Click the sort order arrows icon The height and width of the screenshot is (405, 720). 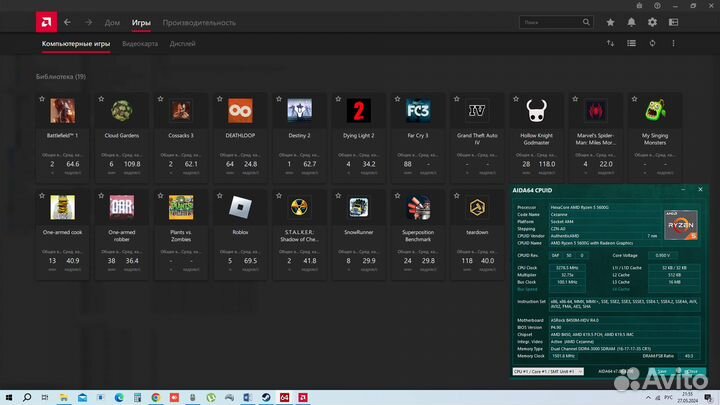[x=610, y=43]
